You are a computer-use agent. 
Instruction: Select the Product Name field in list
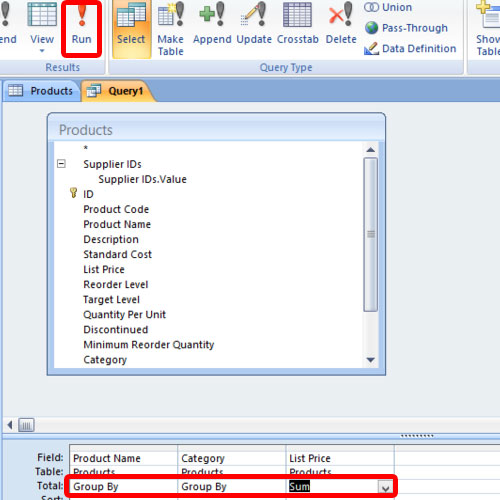(117, 224)
